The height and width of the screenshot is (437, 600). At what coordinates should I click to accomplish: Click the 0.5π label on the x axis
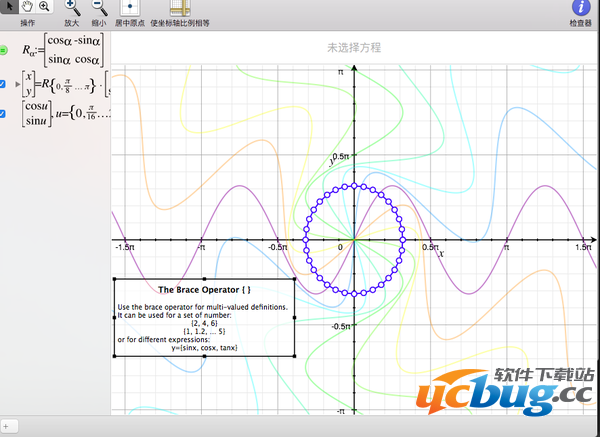coord(430,247)
